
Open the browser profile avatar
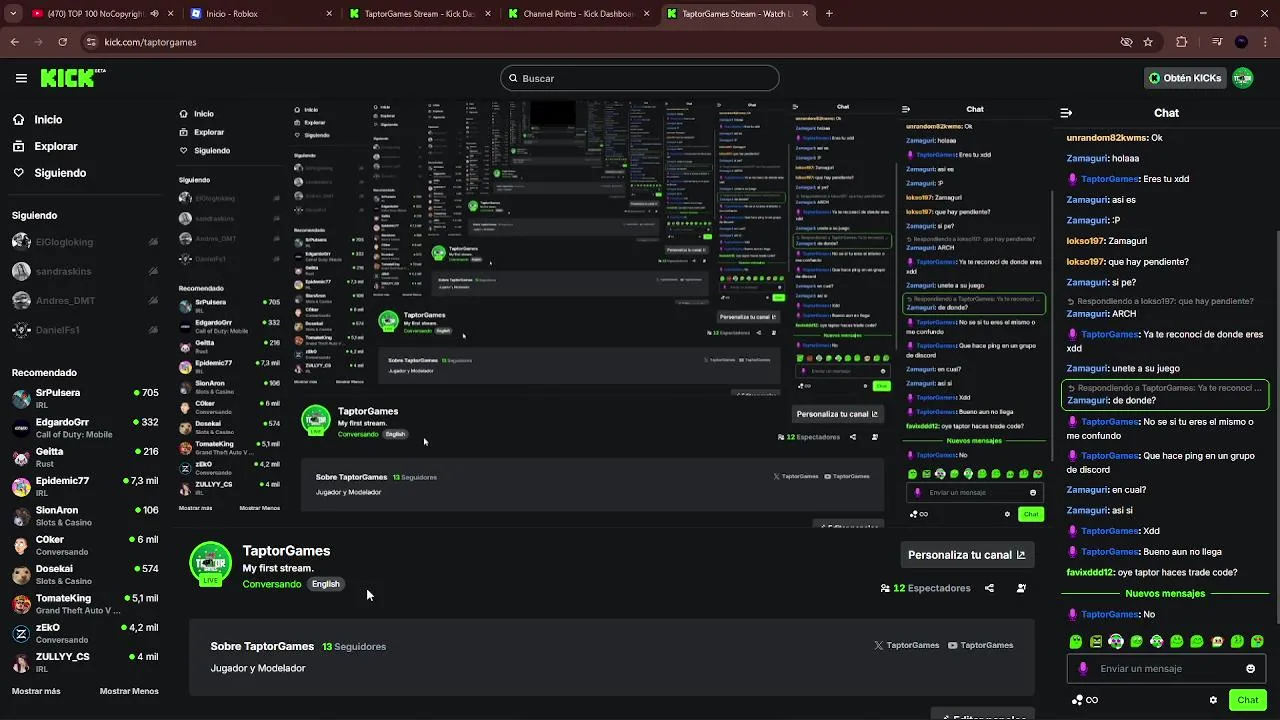[x=1241, y=42]
